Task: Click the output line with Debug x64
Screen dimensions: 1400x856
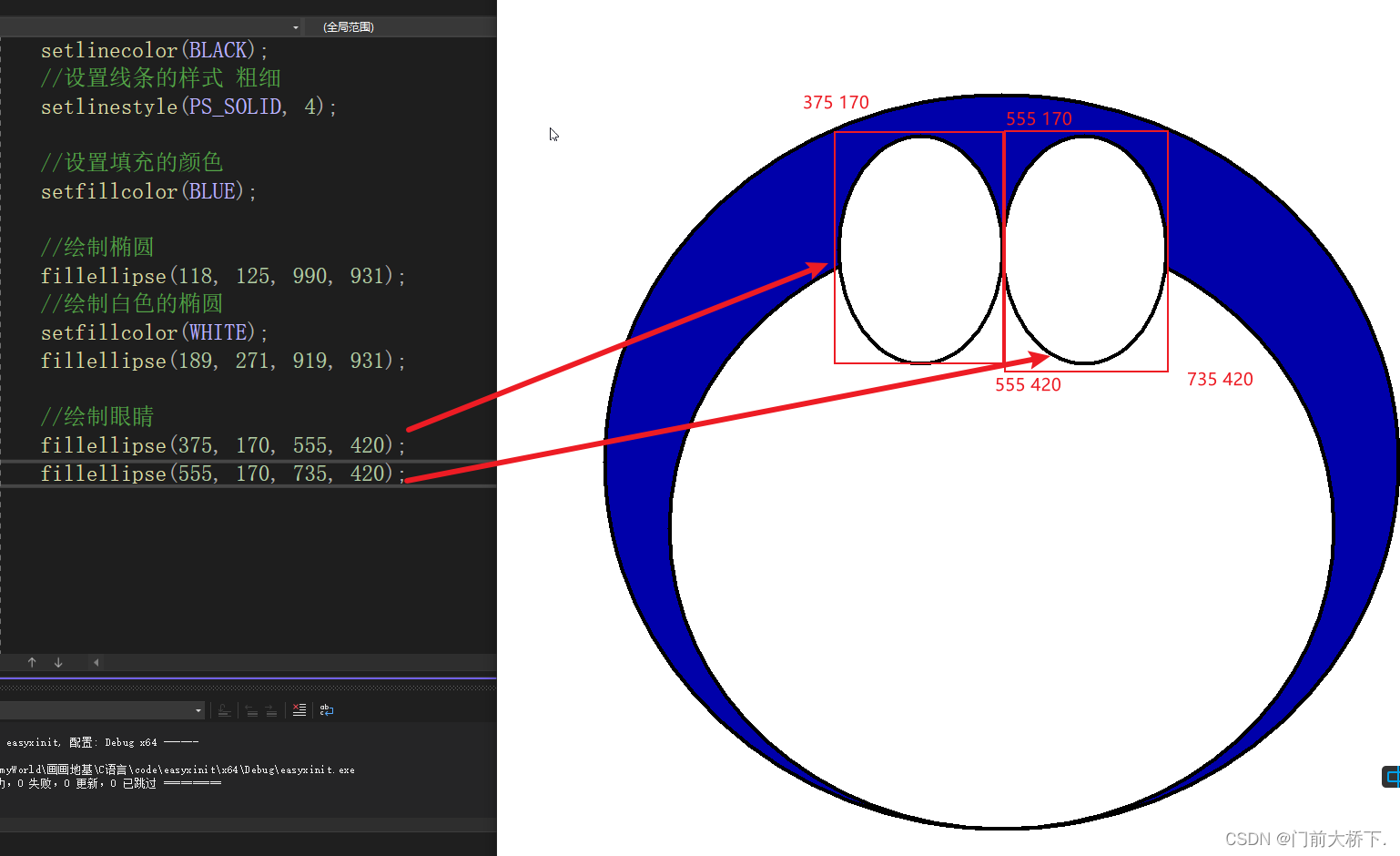Action: 102,742
